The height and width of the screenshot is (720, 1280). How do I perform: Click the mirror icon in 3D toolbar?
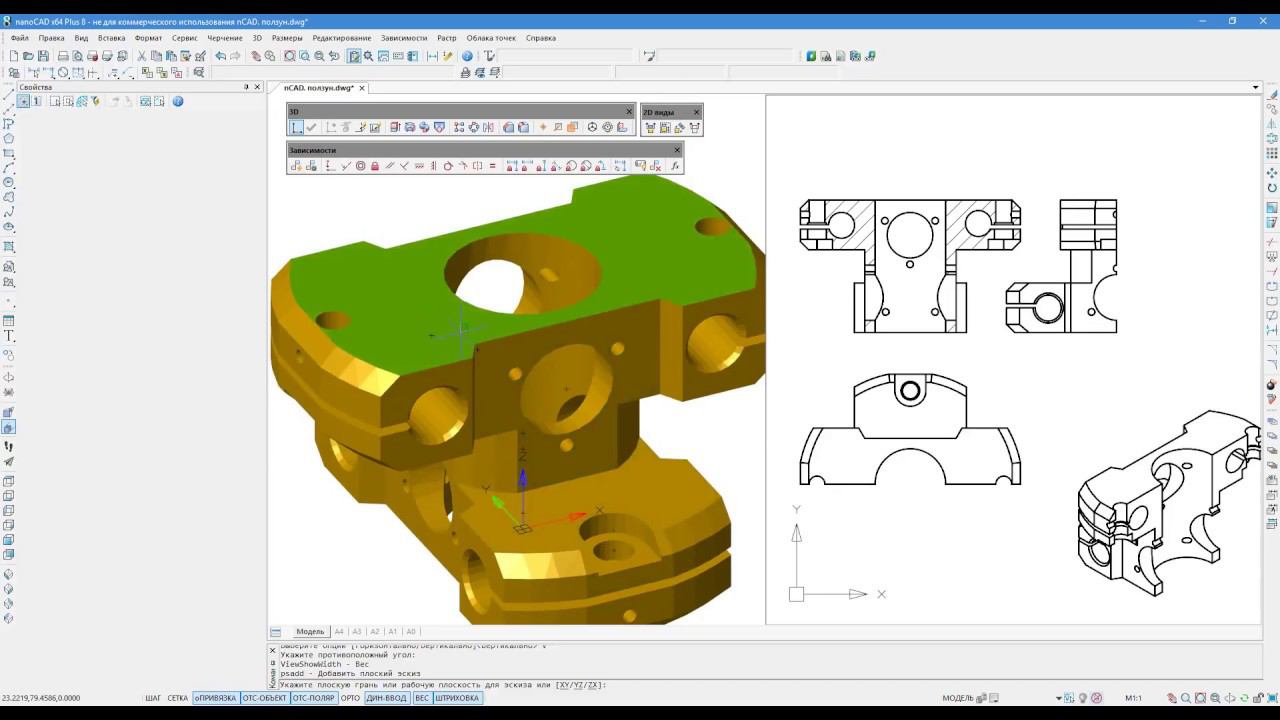point(488,127)
